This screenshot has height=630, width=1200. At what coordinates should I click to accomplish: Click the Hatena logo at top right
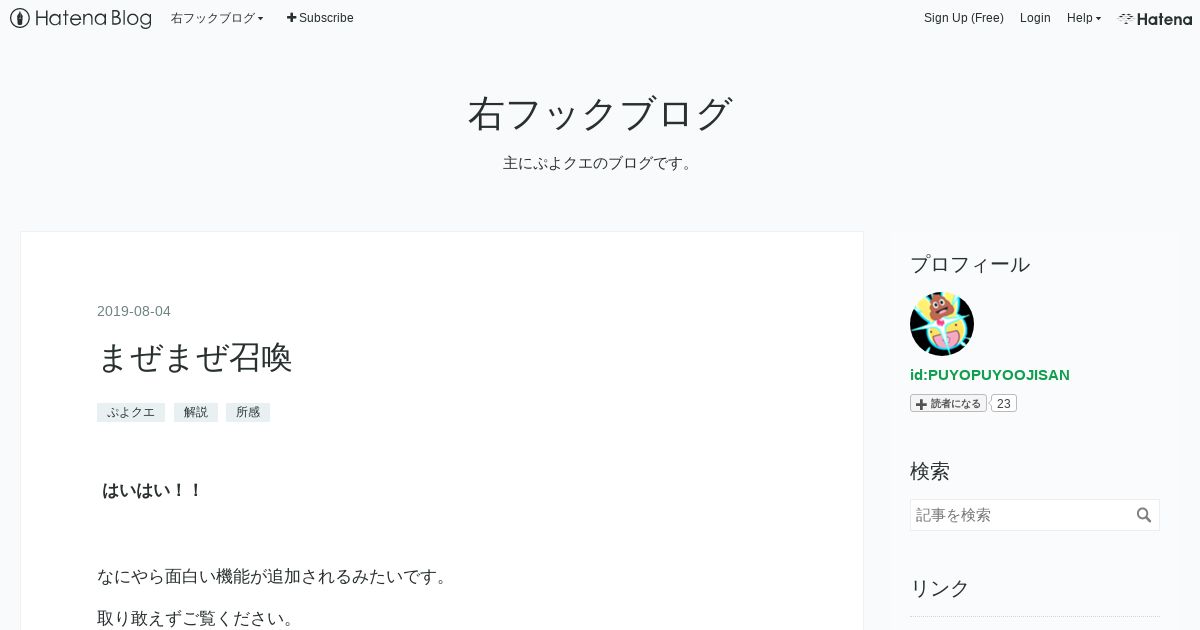(x=1155, y=18)
